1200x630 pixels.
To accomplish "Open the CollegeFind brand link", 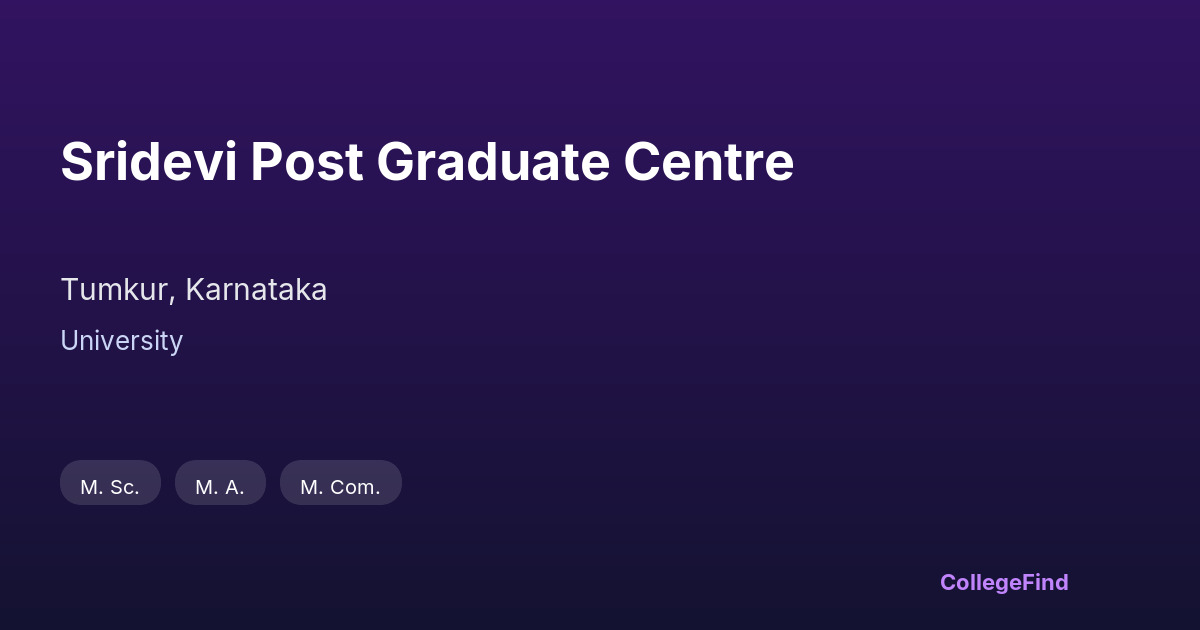I will pos(1003,582).
